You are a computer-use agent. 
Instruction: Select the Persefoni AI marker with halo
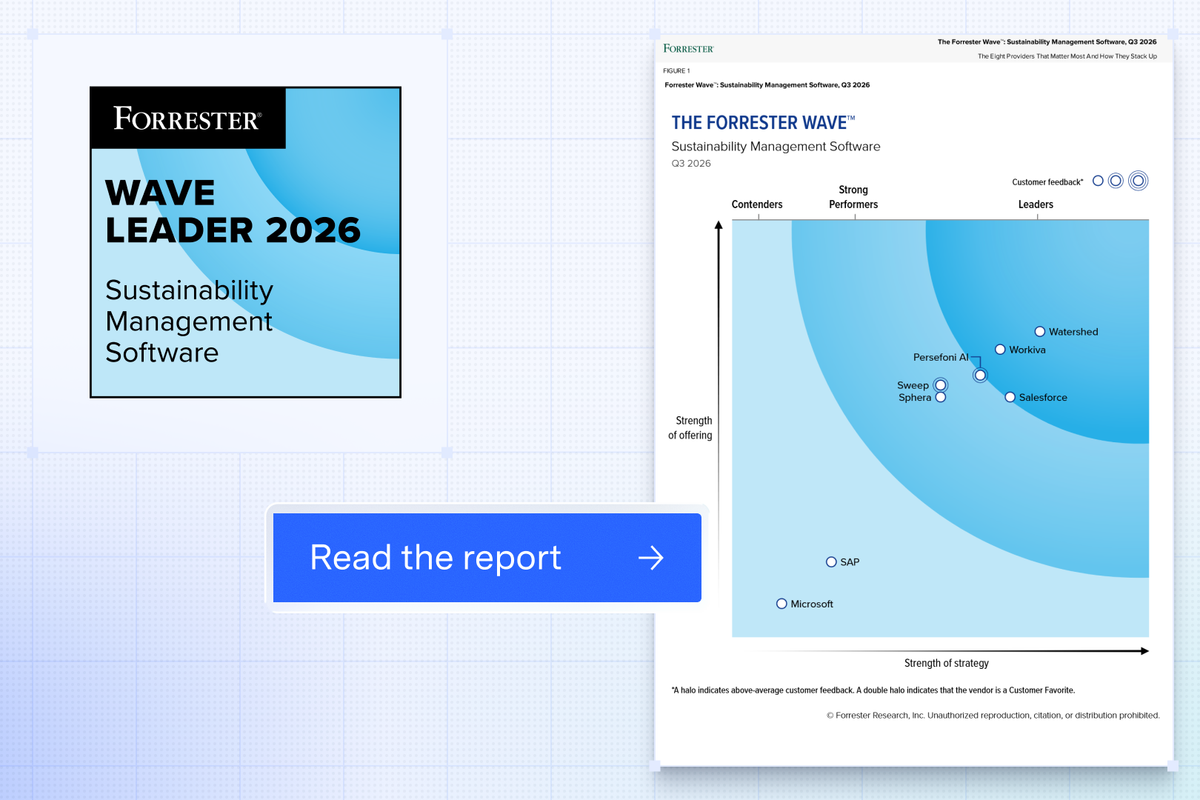coord(980,375)
